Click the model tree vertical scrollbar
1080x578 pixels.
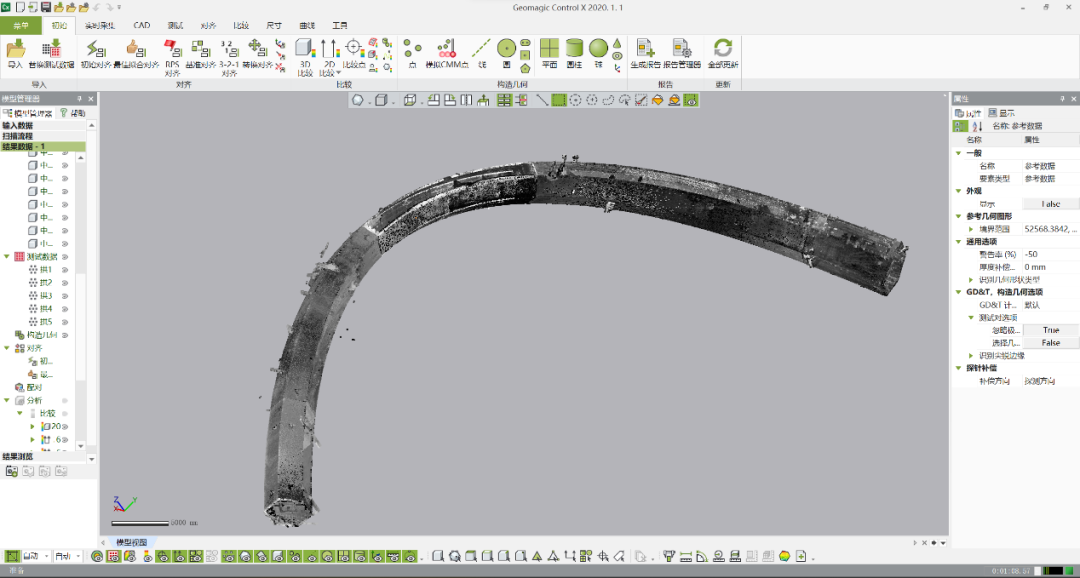(x=81, y=327)
